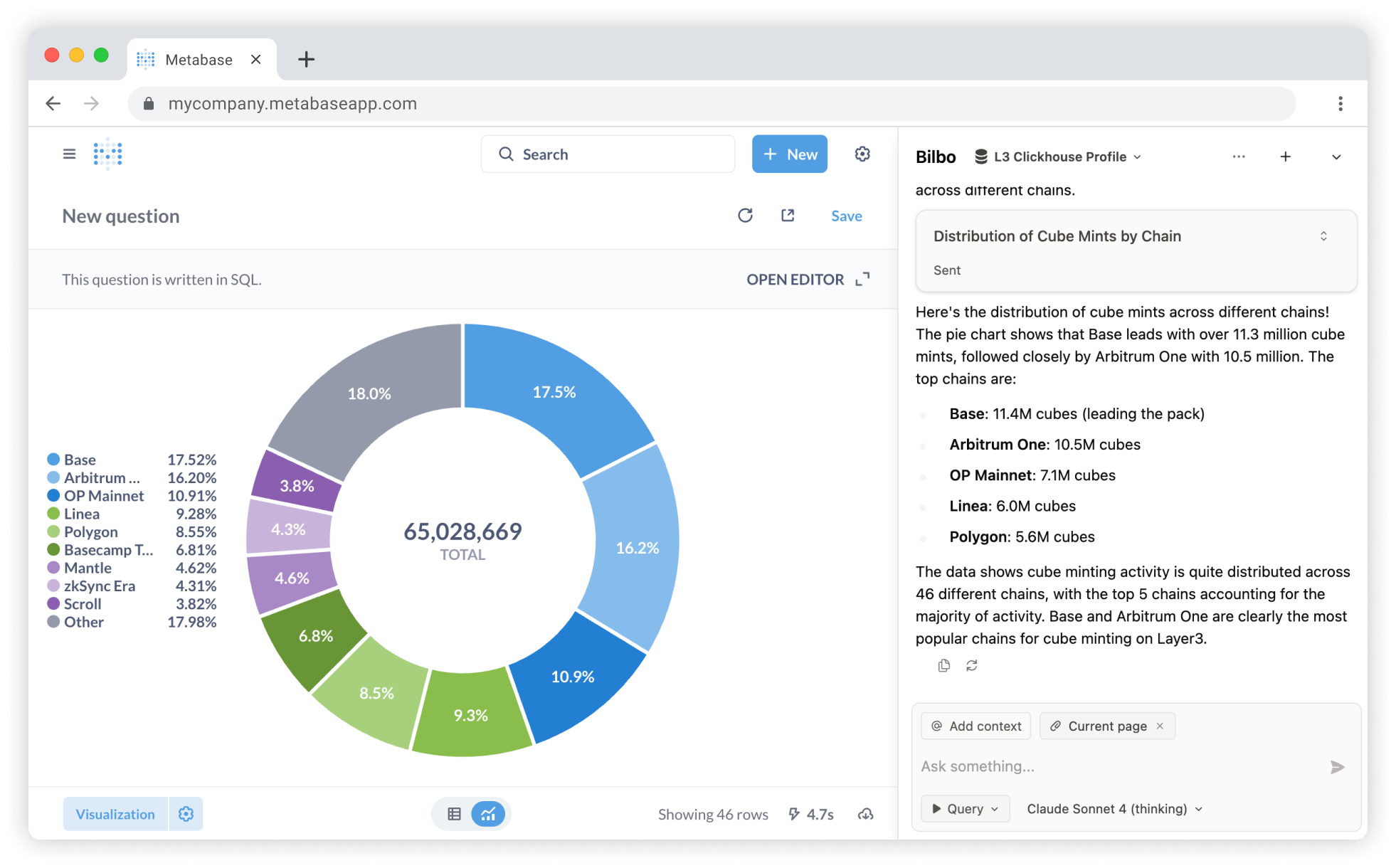Click the OP Mainnet legend label

[104, 496]
